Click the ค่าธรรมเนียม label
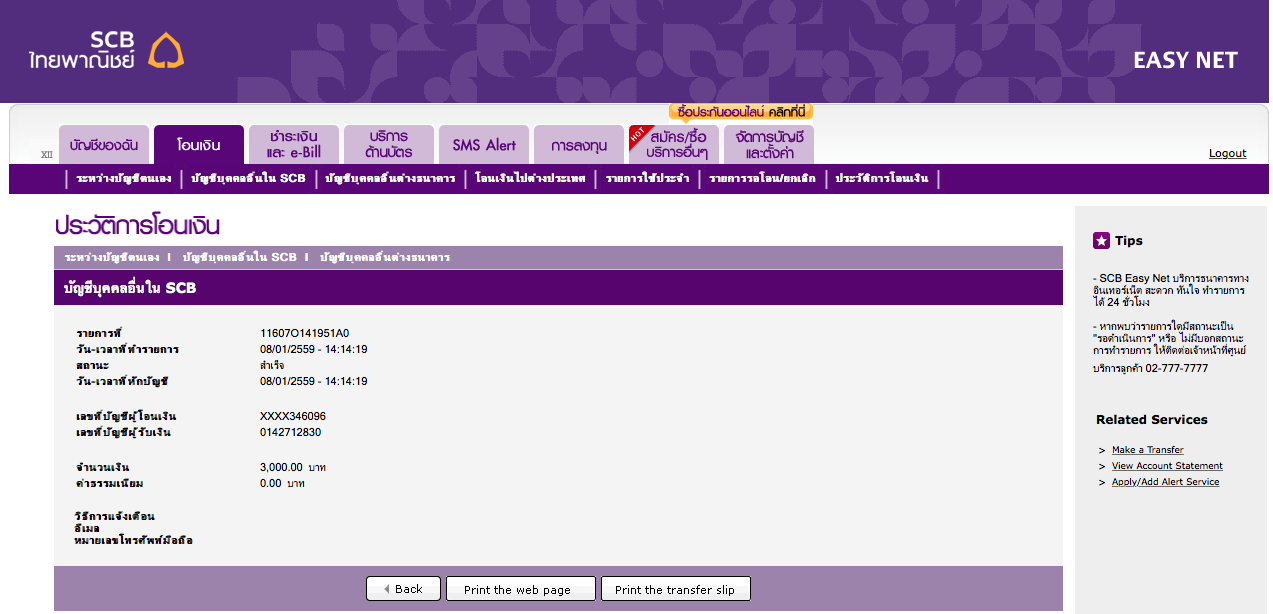The height and width of the screenshot is (614, 1273). click(110, 483)
